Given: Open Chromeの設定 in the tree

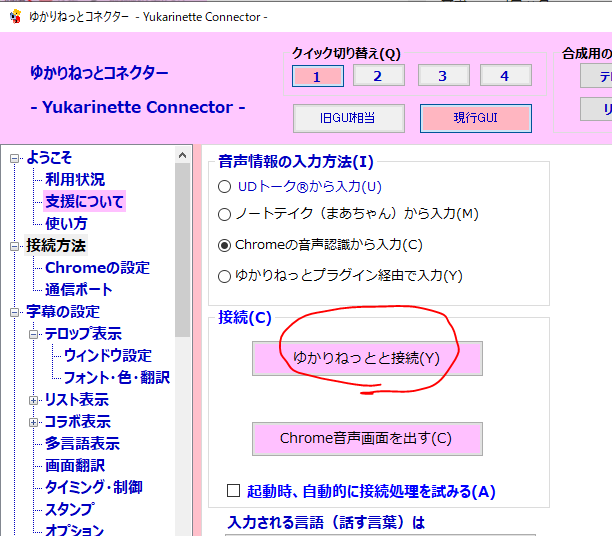Looking at the screenshot, I should coord(97,268).
